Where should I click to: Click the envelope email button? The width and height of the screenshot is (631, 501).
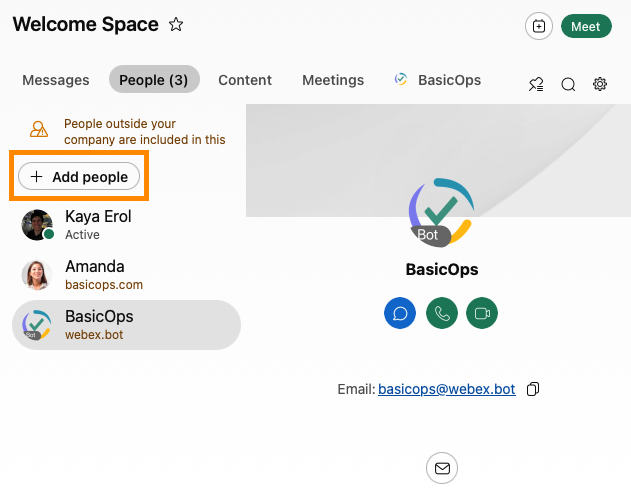[442, 468]
